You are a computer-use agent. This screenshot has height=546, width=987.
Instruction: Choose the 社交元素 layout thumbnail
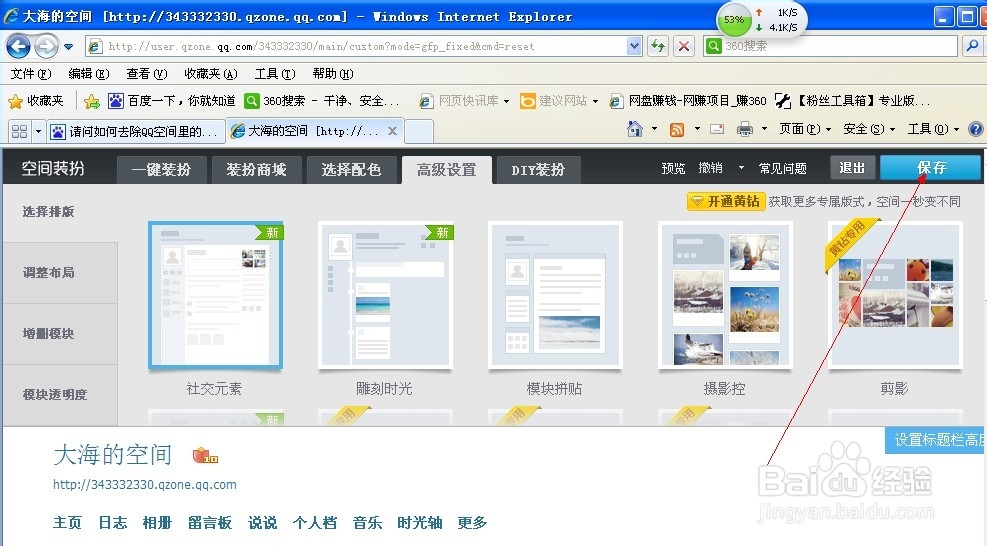coord(215,295)
